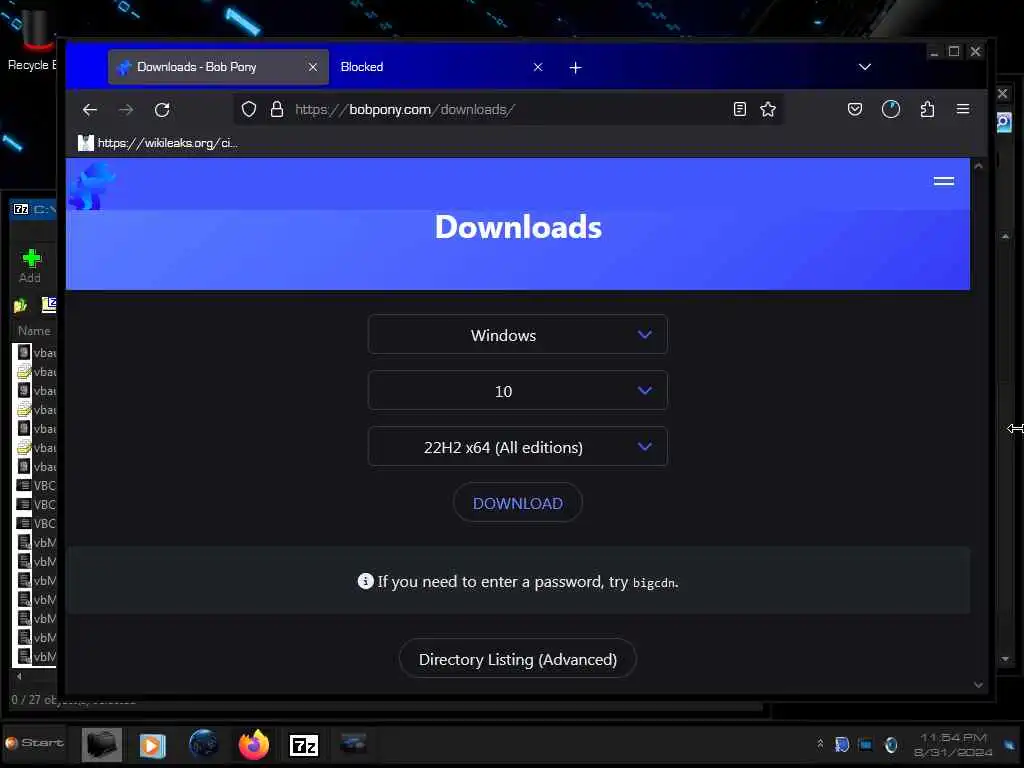The width and height of the screenshot is (1024, 768).
Task: Open new tab with plus button
Action: [575, 67]
